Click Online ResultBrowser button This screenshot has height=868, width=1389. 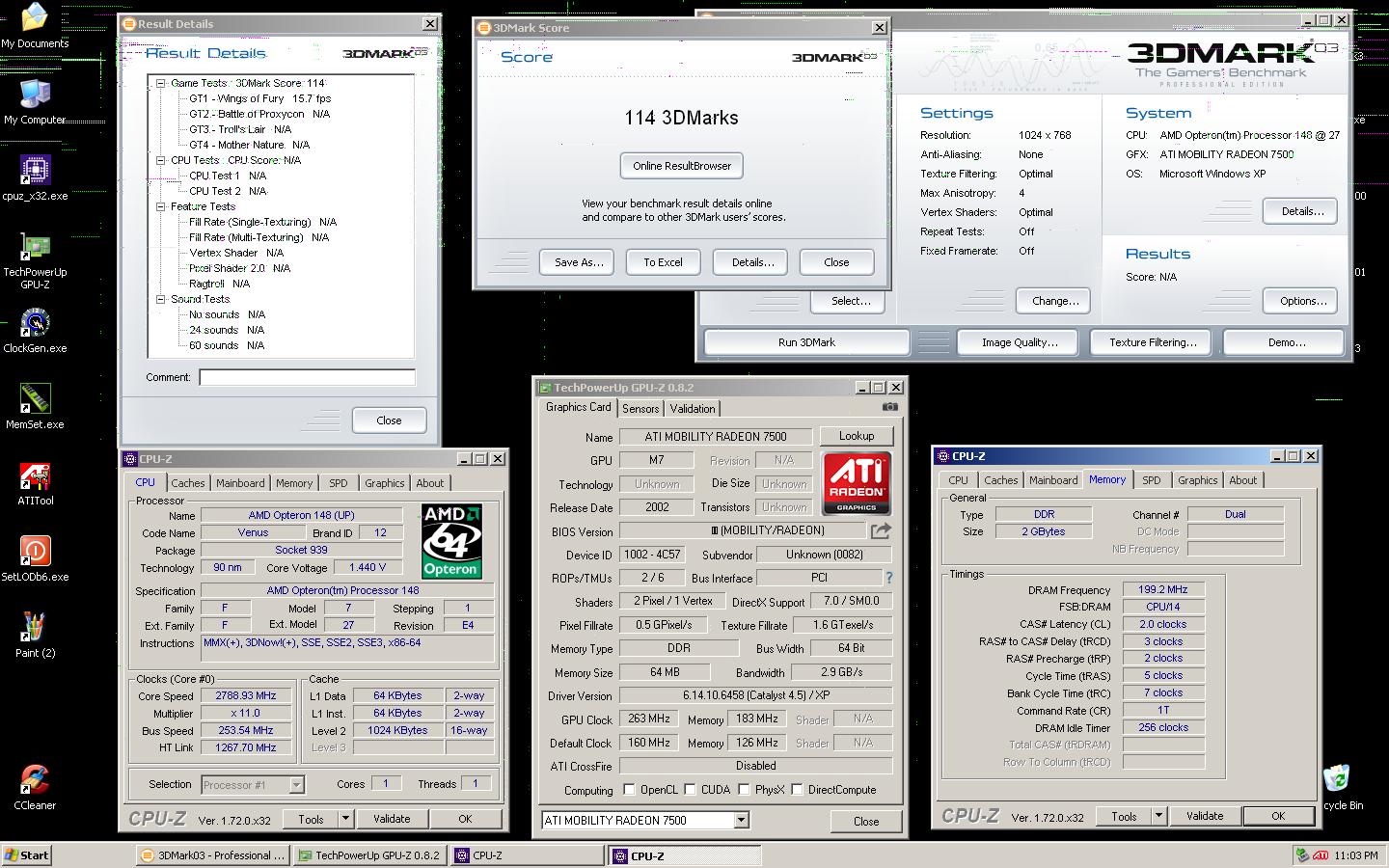click(682, 166)
